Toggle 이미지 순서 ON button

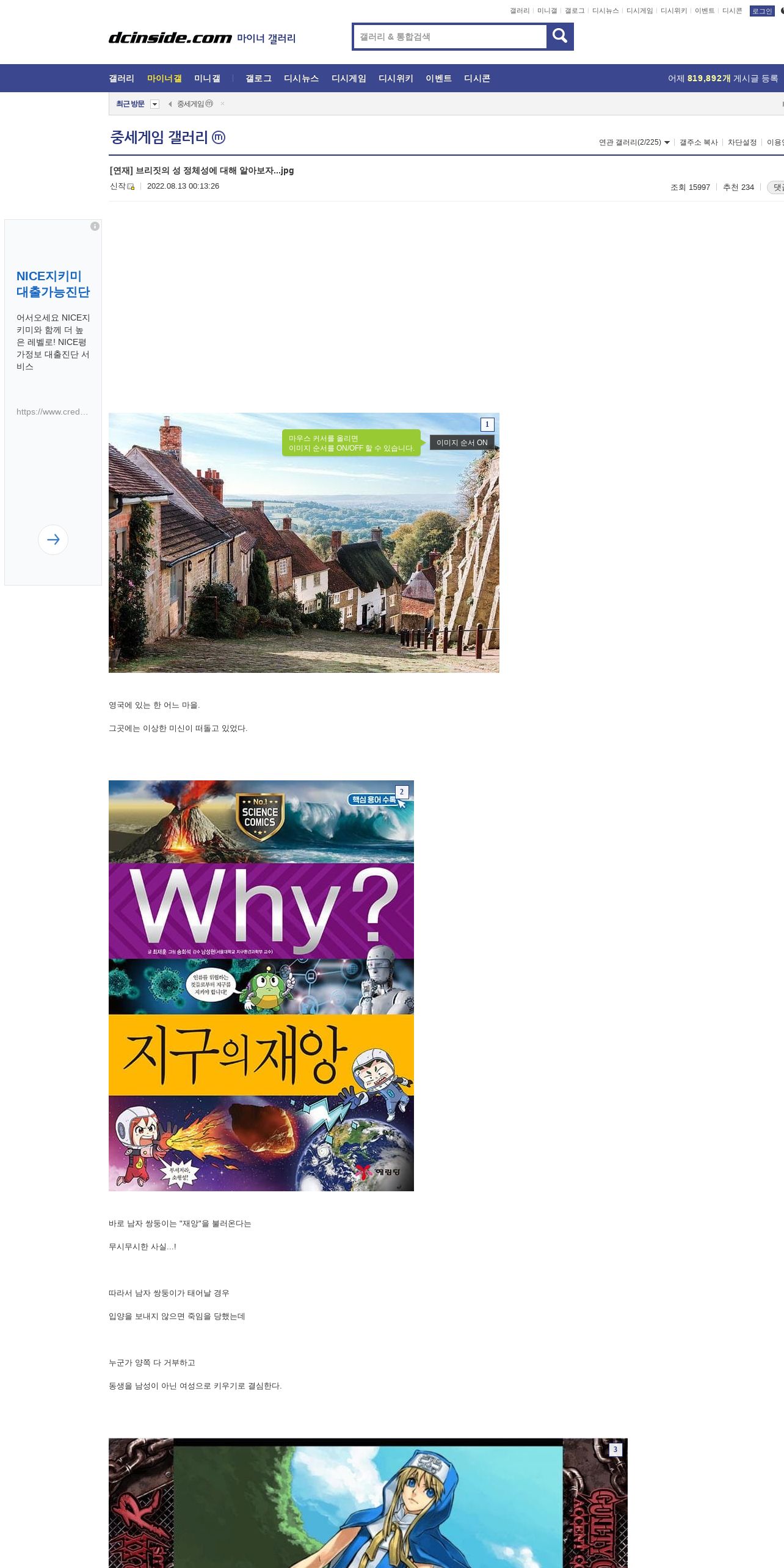point(462,443)
